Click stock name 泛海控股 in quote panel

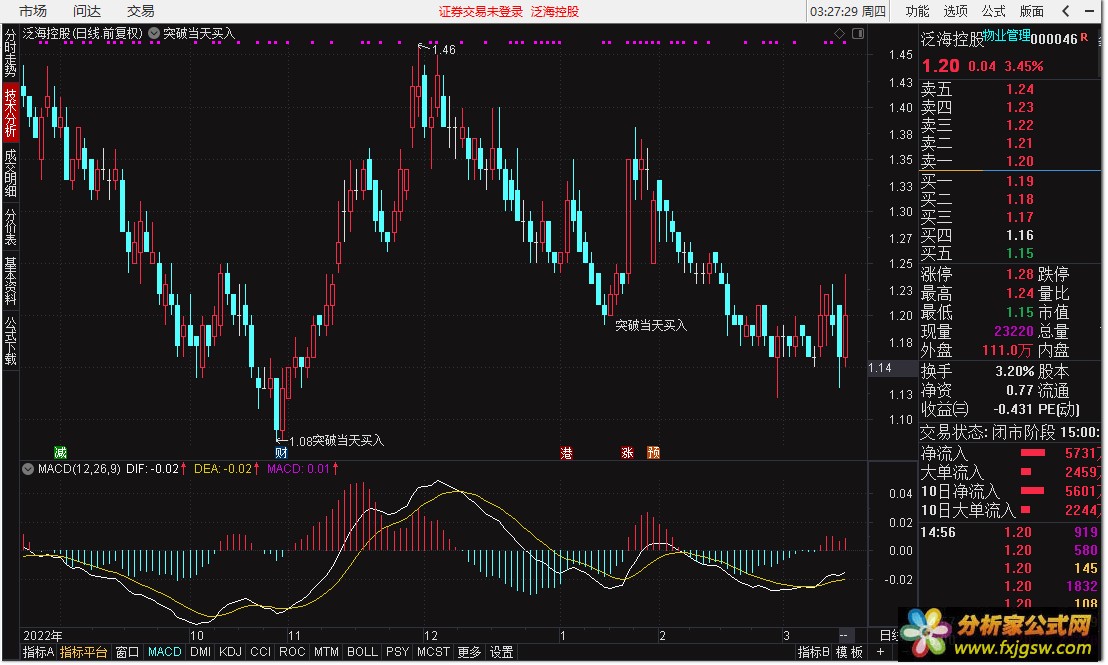tap(952, 40)
